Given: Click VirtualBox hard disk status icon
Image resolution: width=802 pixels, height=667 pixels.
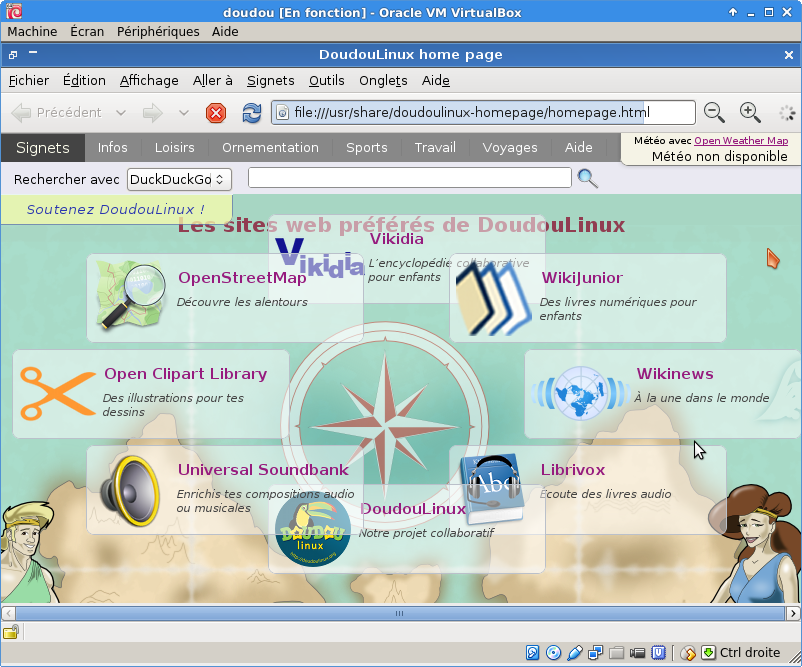Looking at the screenshot, I should (532, 653).
